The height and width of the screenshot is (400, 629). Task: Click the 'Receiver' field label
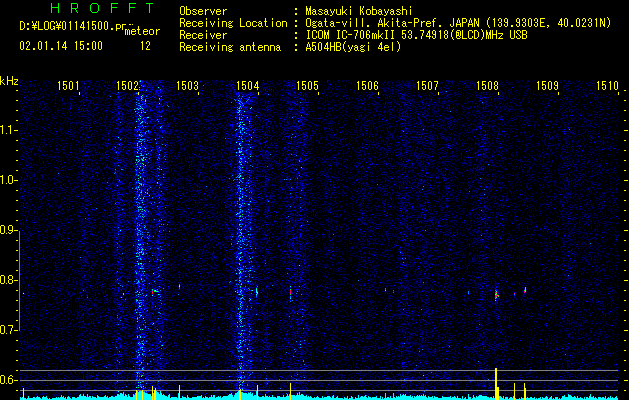pos(203,35)
